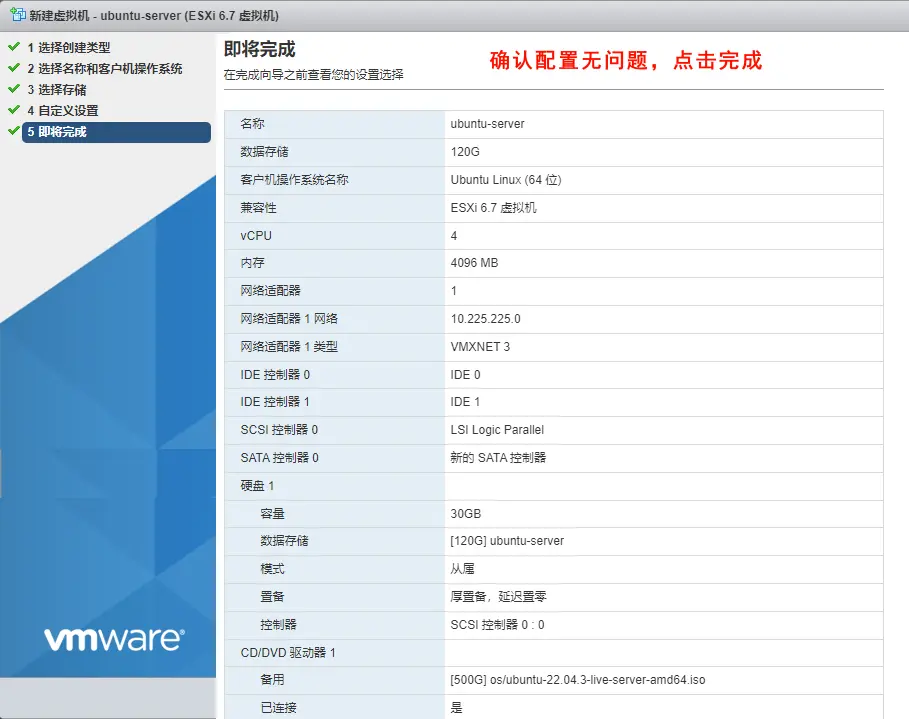Click the green checkmark beside step 5 即将完成

tap(14, 131)
